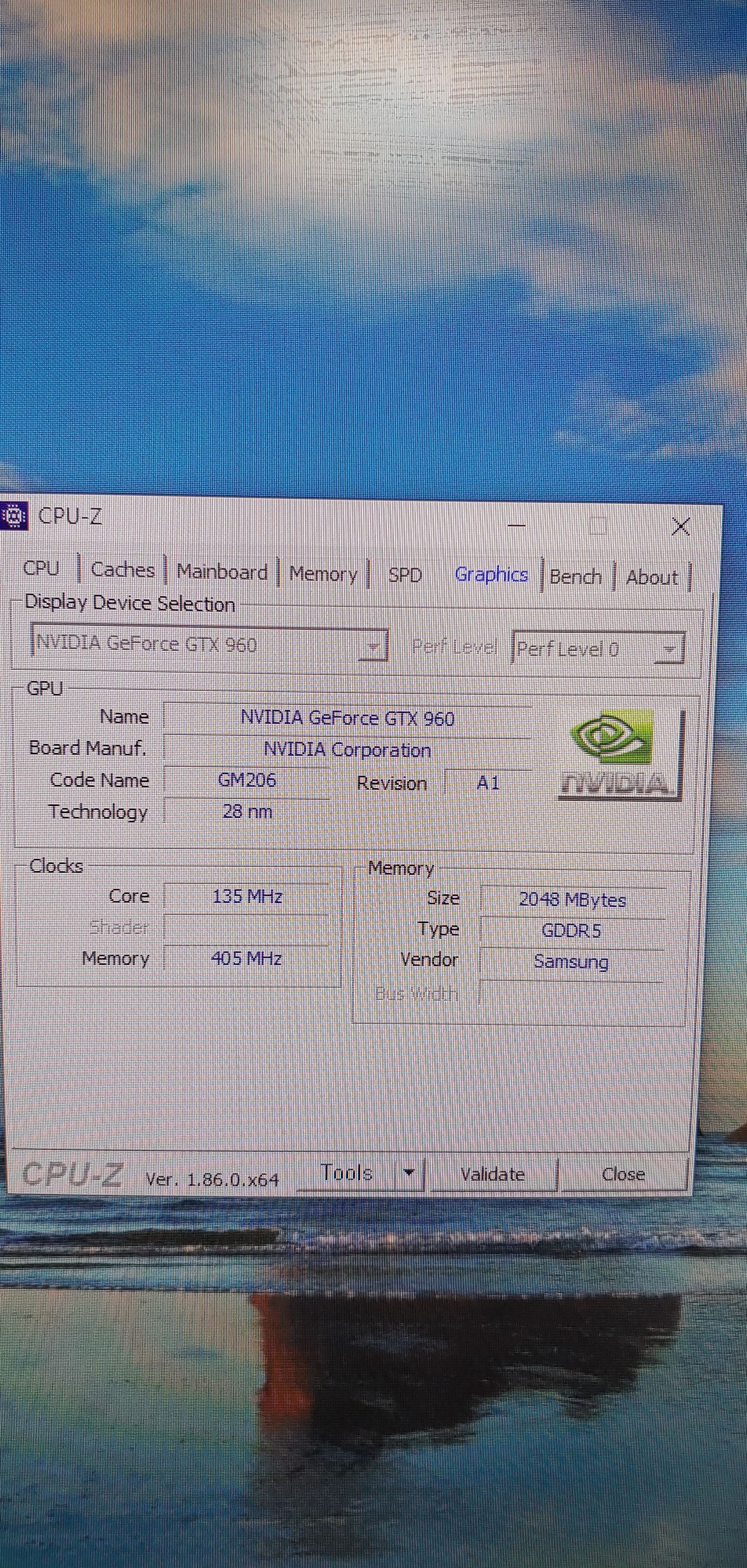Click the Ver. 1.86.0.x64 version text
The image size is (747, 1568).
coord(212,1179)
